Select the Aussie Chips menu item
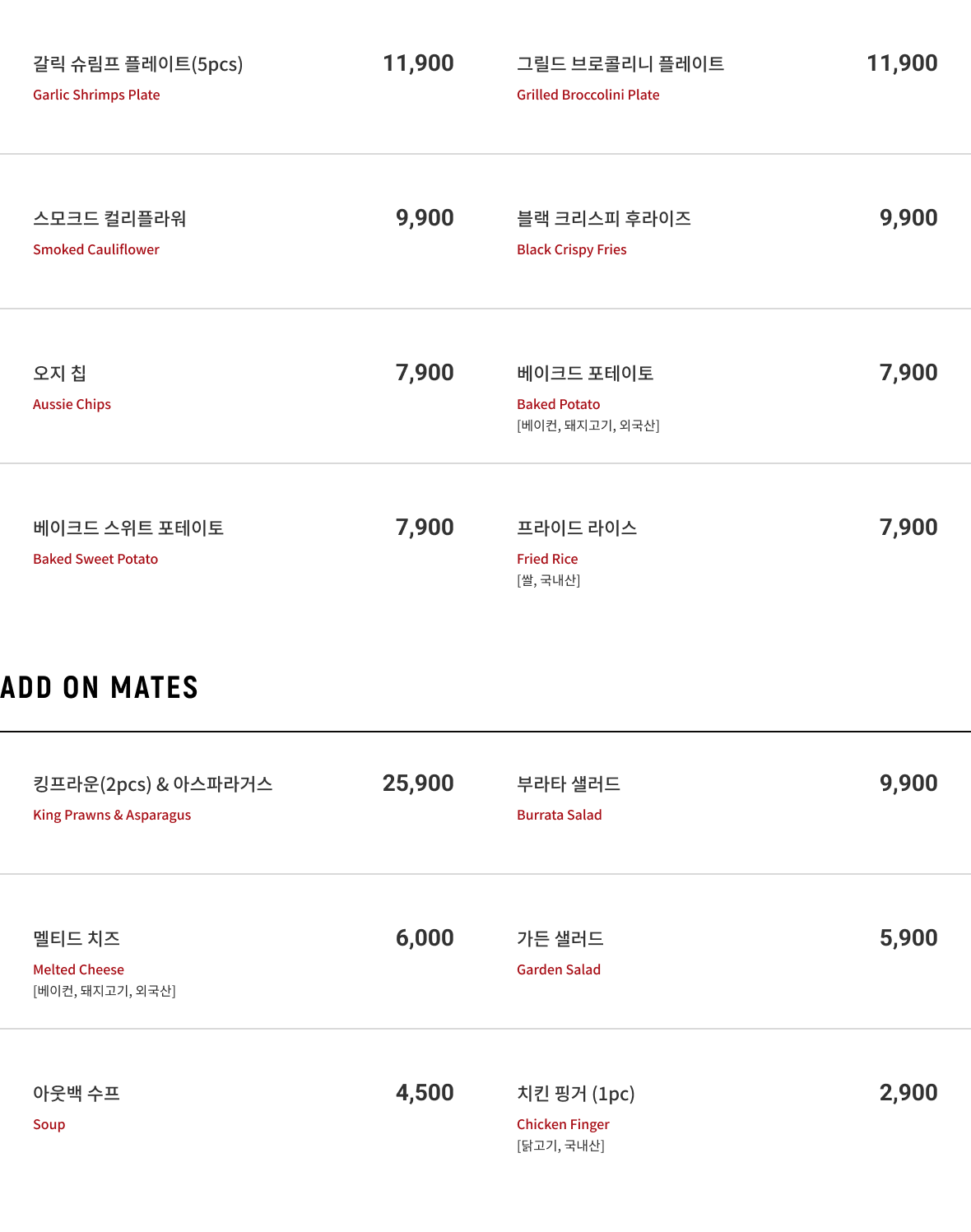 tap(244, 387)
